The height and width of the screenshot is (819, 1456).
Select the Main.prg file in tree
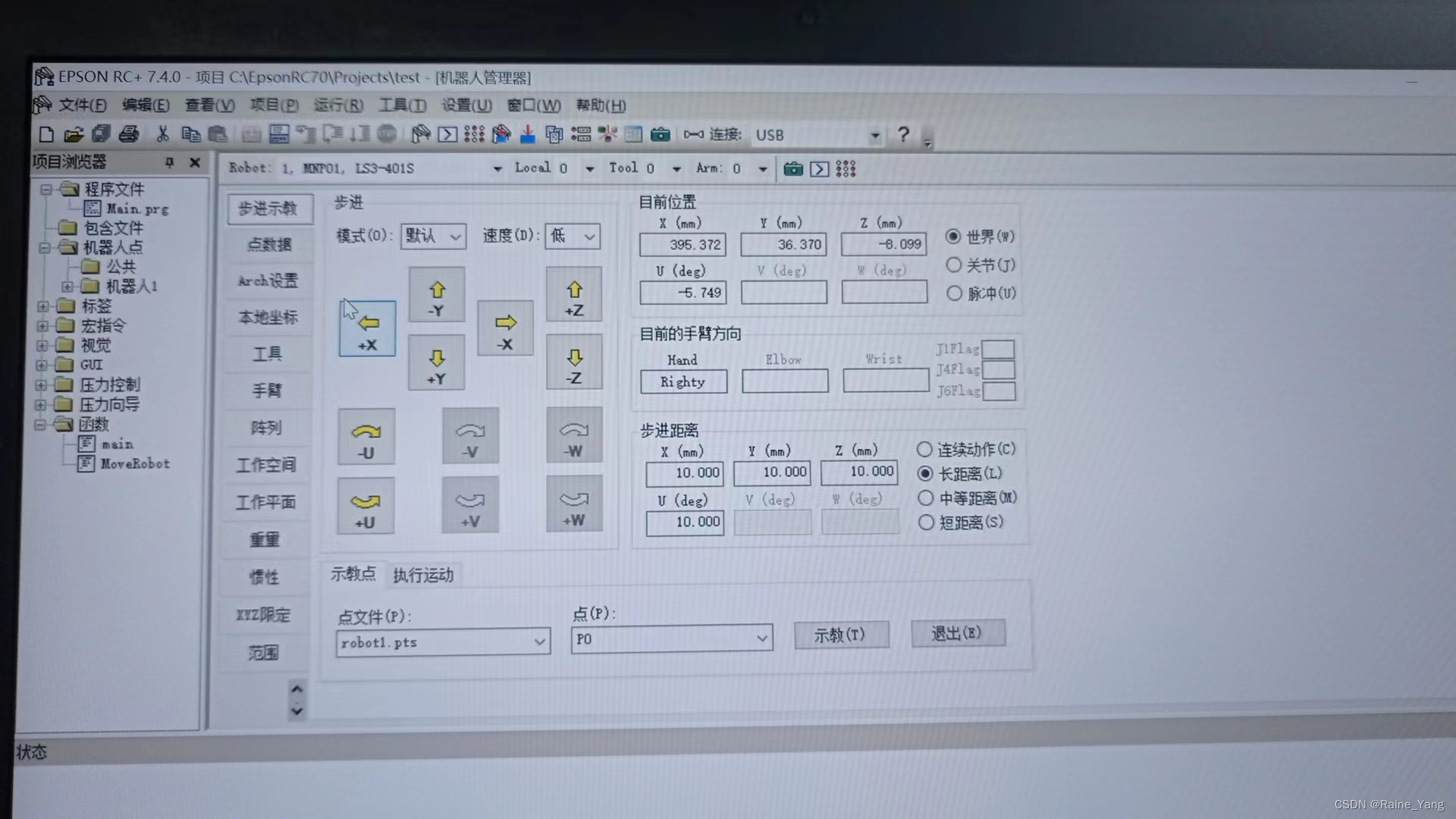tap(127, 209)
